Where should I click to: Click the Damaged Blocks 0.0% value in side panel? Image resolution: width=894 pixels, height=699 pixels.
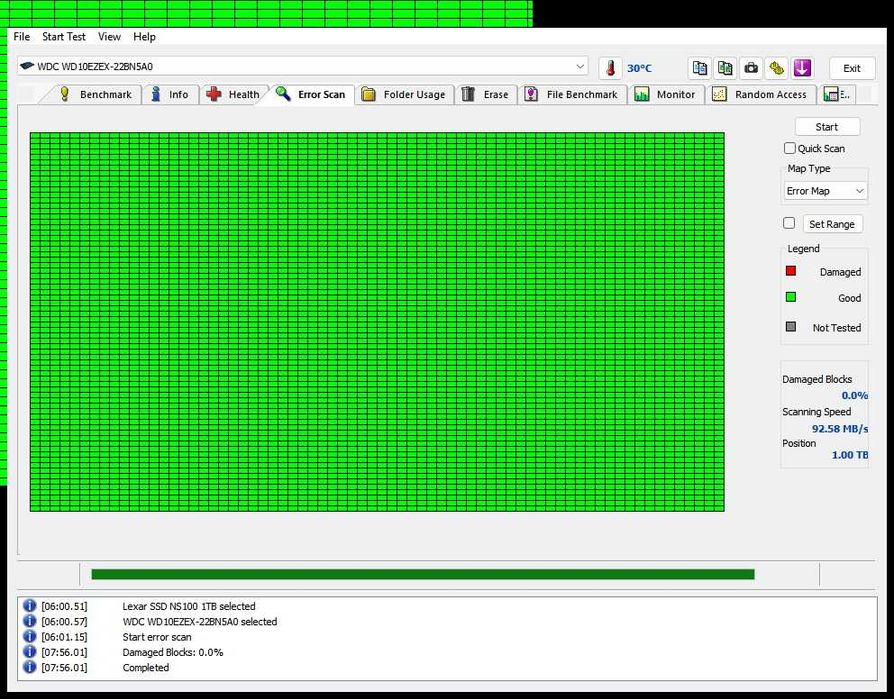tap(855, 396)
